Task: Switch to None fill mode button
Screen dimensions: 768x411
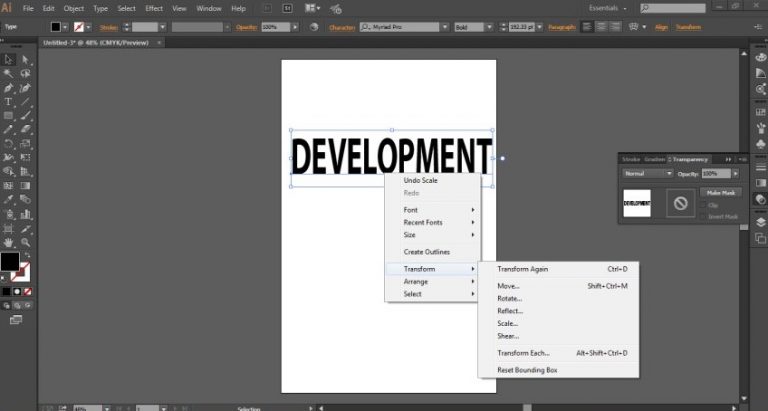Action: tap(28, 291)
